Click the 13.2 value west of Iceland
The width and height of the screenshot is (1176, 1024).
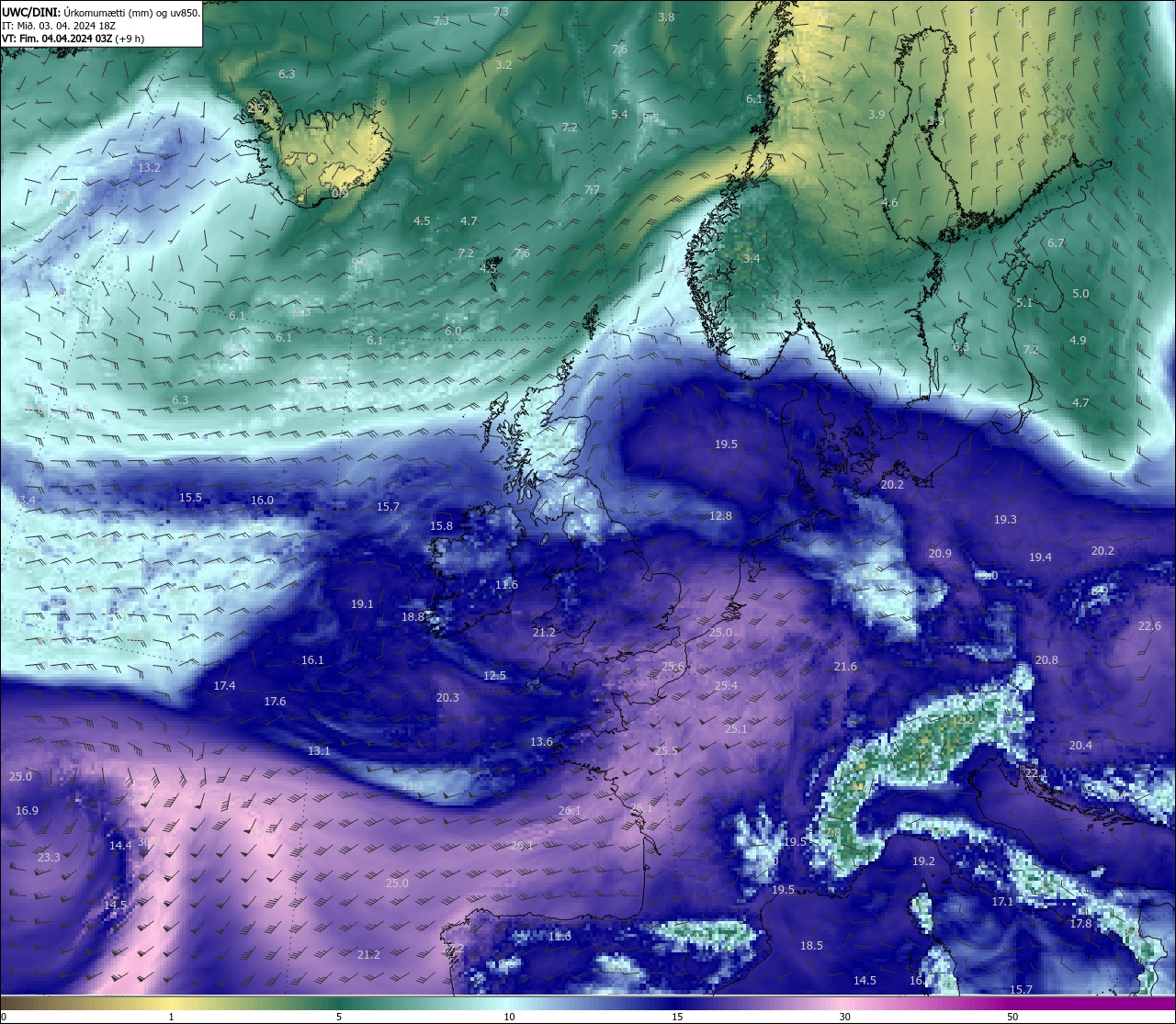[149, 168]
